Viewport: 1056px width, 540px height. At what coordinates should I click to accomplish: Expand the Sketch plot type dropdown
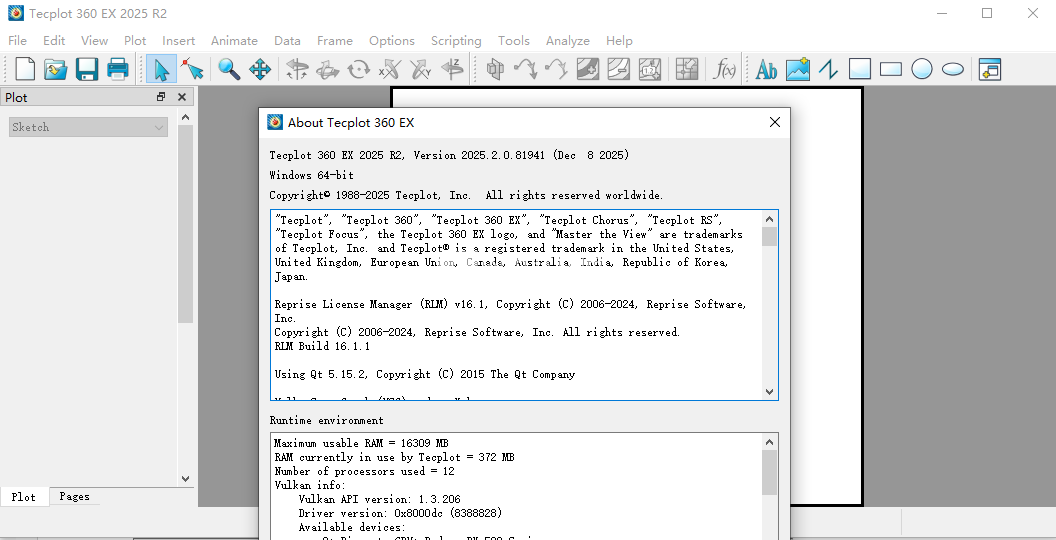[158, 127]
